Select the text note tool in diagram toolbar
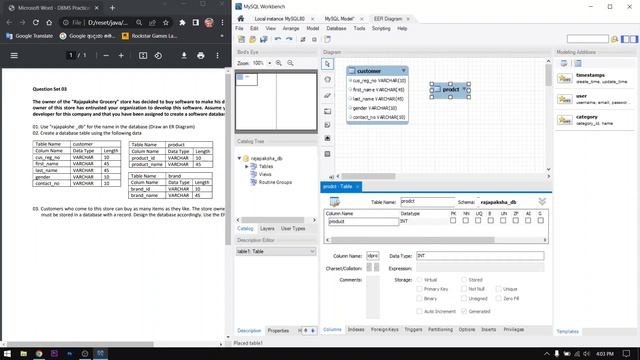 327,125
